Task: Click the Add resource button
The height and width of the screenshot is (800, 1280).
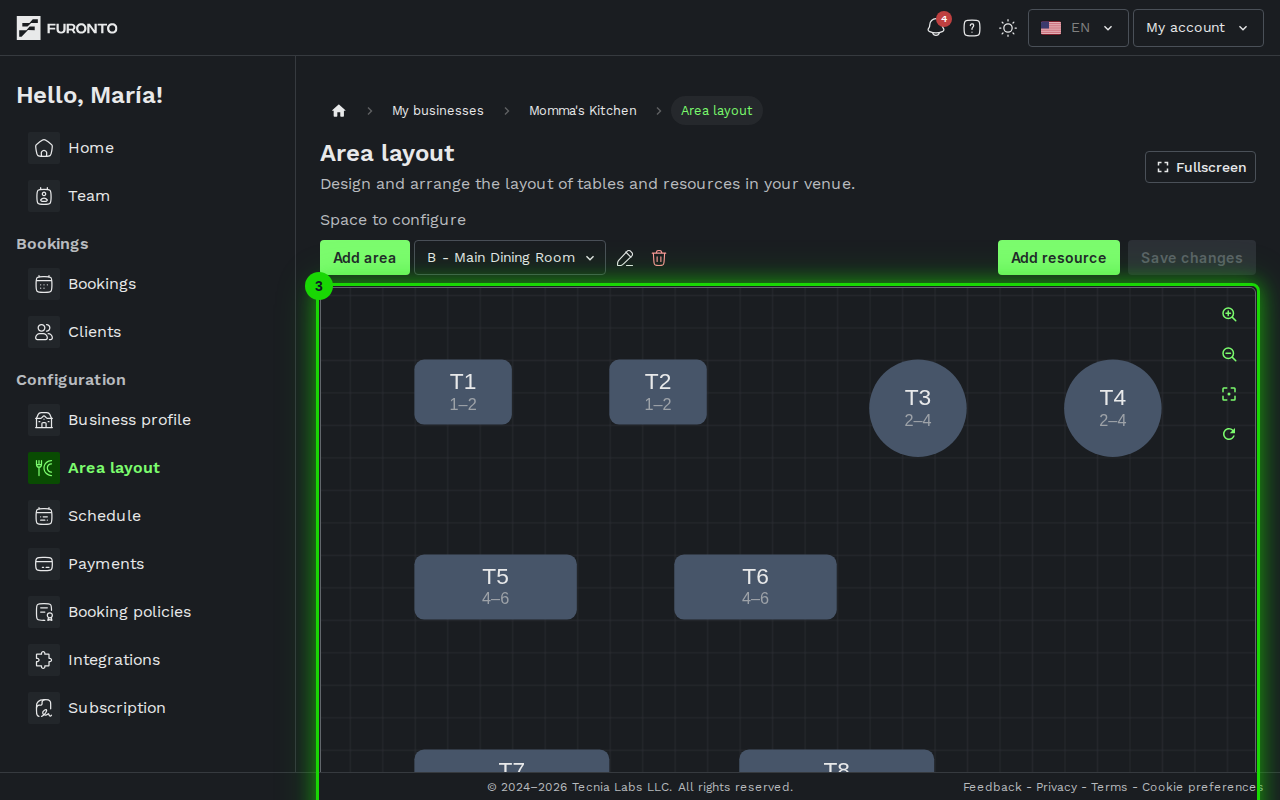Action: [x=1059, y=257]
